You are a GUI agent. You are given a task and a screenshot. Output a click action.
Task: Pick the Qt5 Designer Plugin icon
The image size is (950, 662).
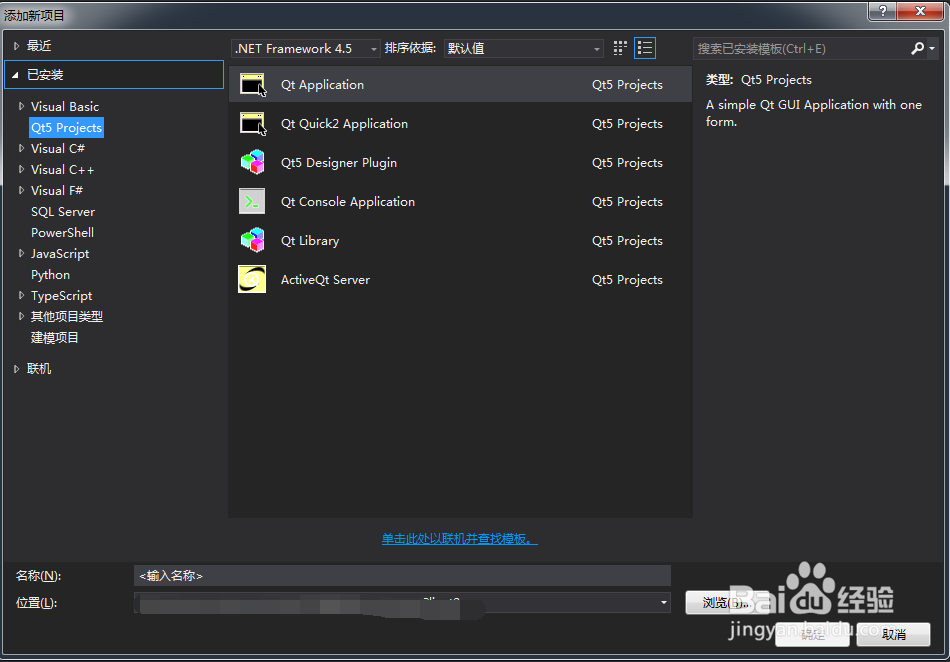[253, 162]
